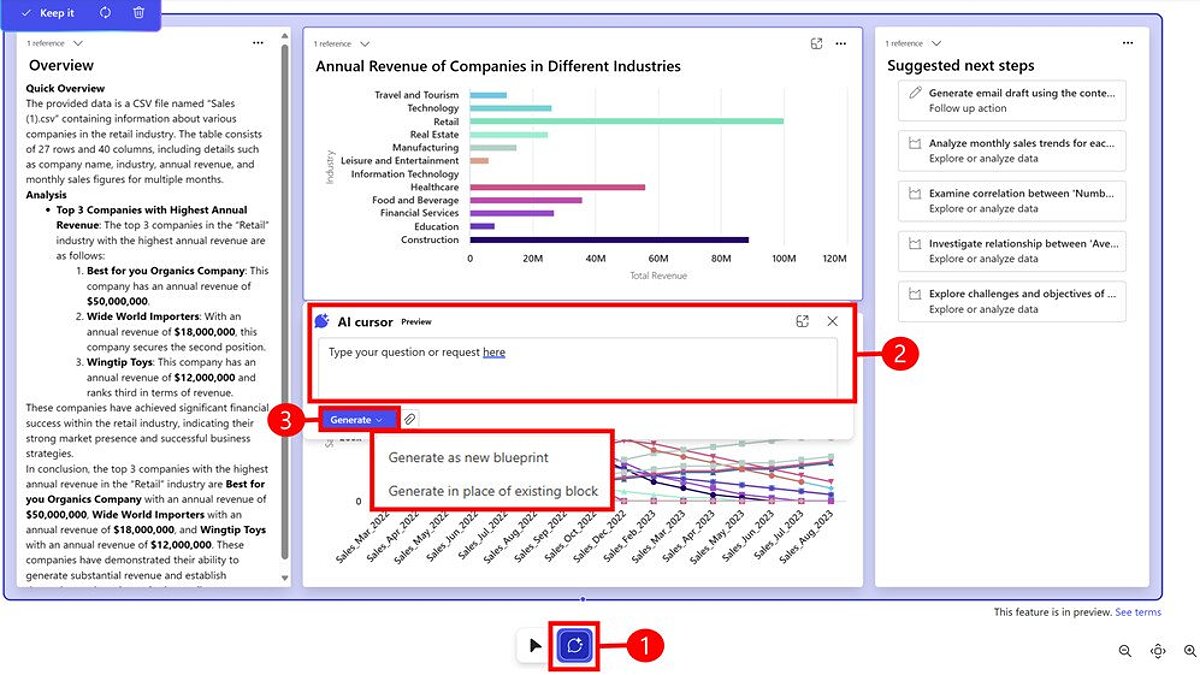Click the Overview panel's vertical scrollbar
This screenshot has width=1200, height=675.
tap(285, 300)
